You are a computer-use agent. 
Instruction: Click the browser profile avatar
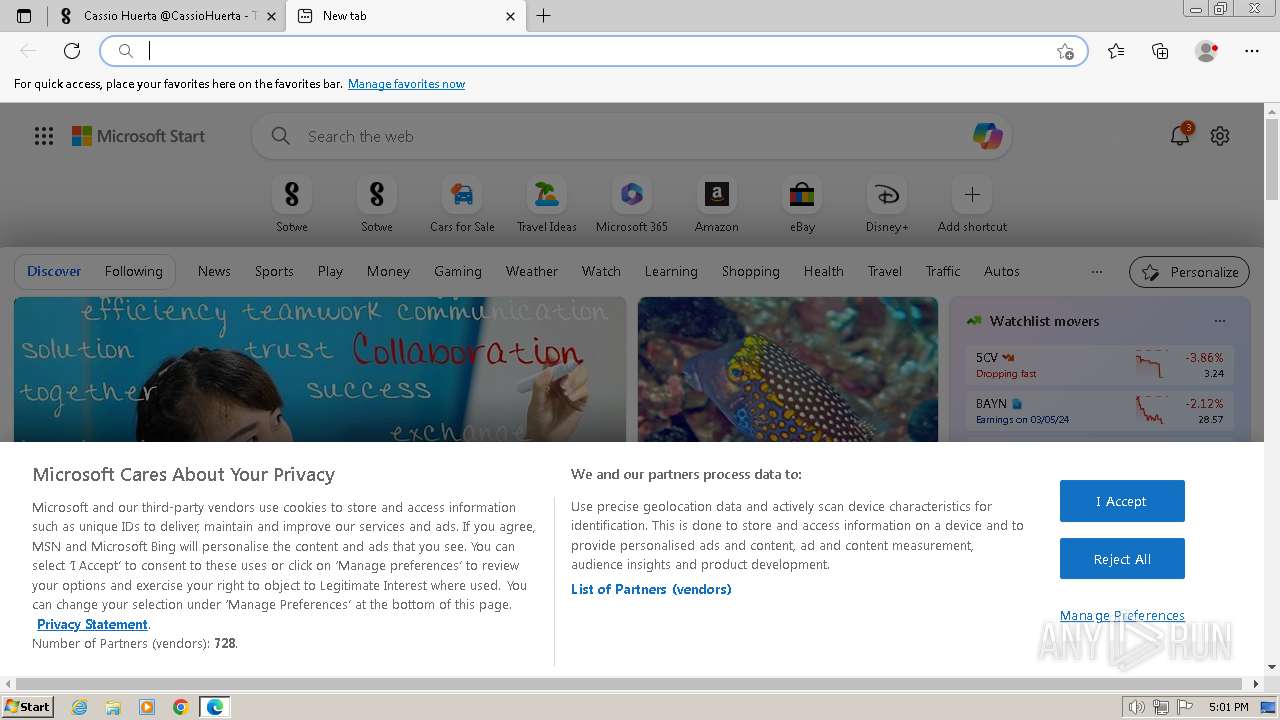[1206, 51]
